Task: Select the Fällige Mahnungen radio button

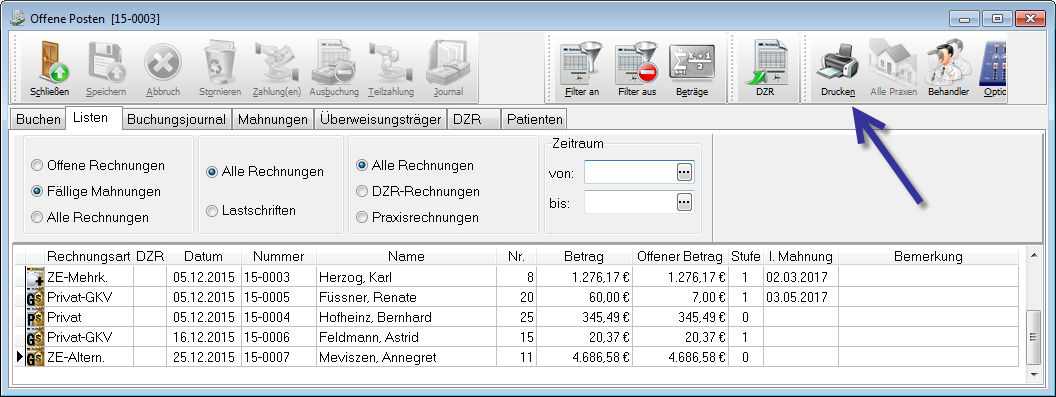Action: coord(37,191)
